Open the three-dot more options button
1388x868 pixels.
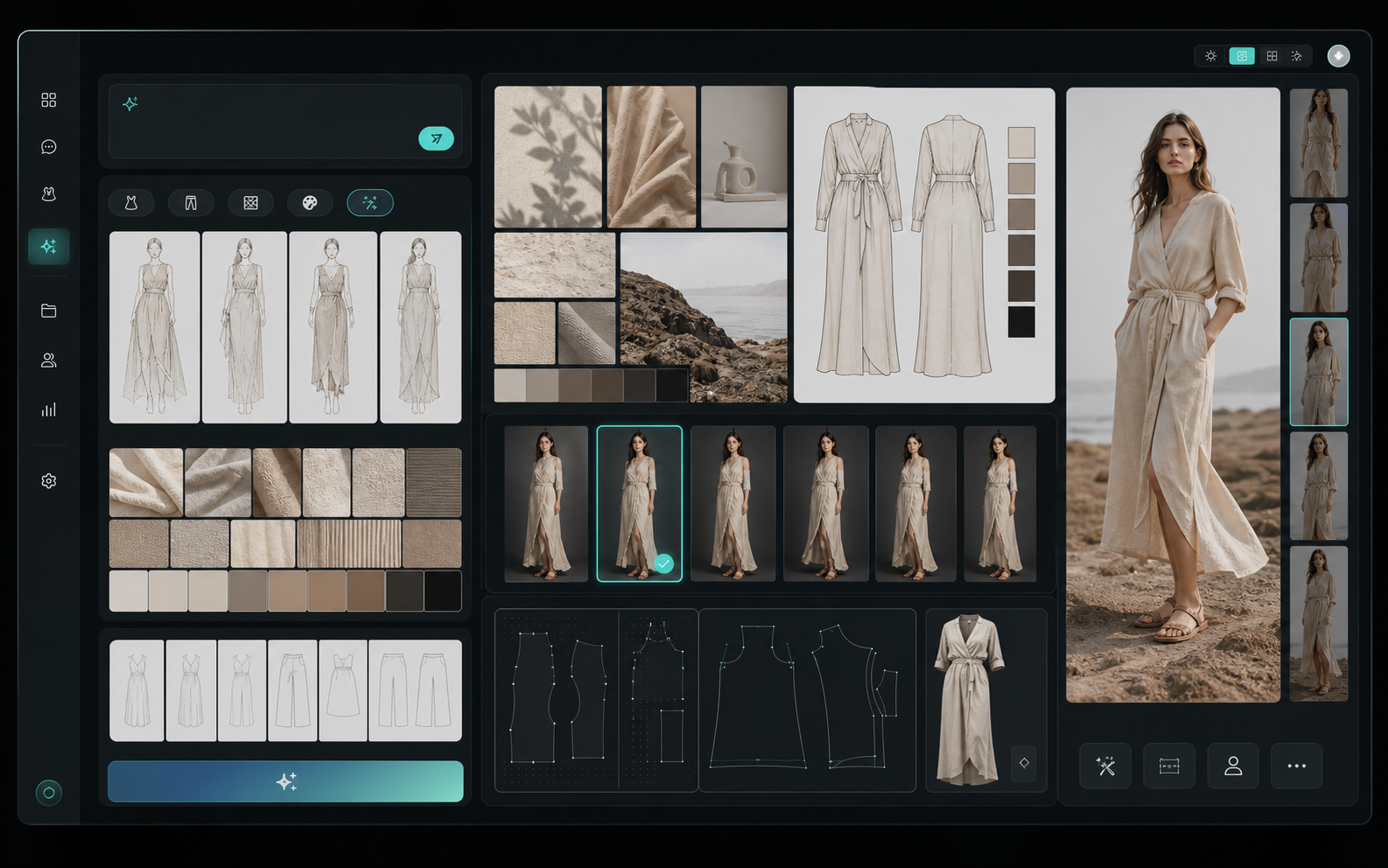1297,766
